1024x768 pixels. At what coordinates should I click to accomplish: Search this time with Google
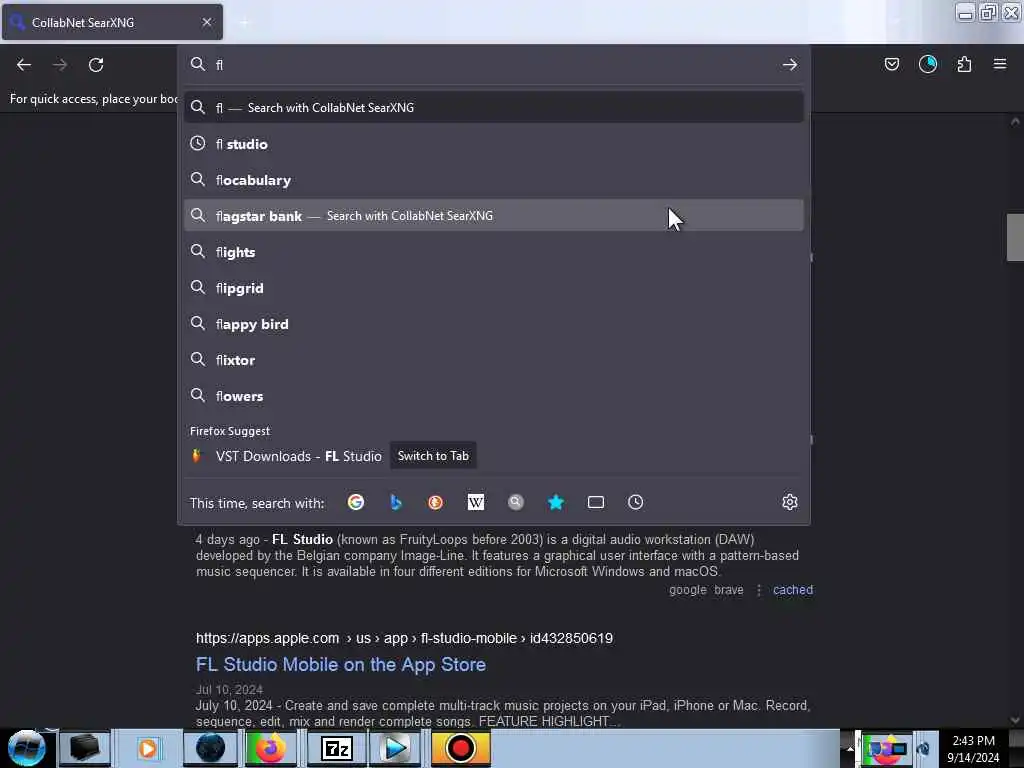(356, 502)
